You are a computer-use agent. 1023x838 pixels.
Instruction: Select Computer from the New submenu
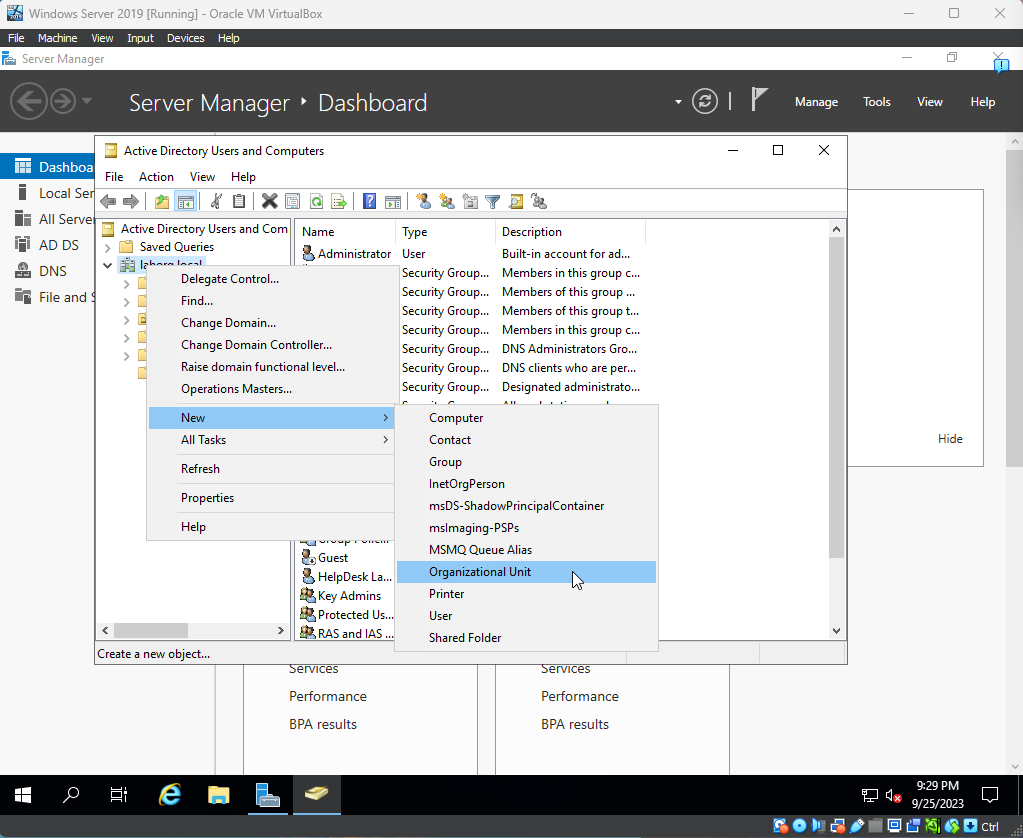[527, 418]
